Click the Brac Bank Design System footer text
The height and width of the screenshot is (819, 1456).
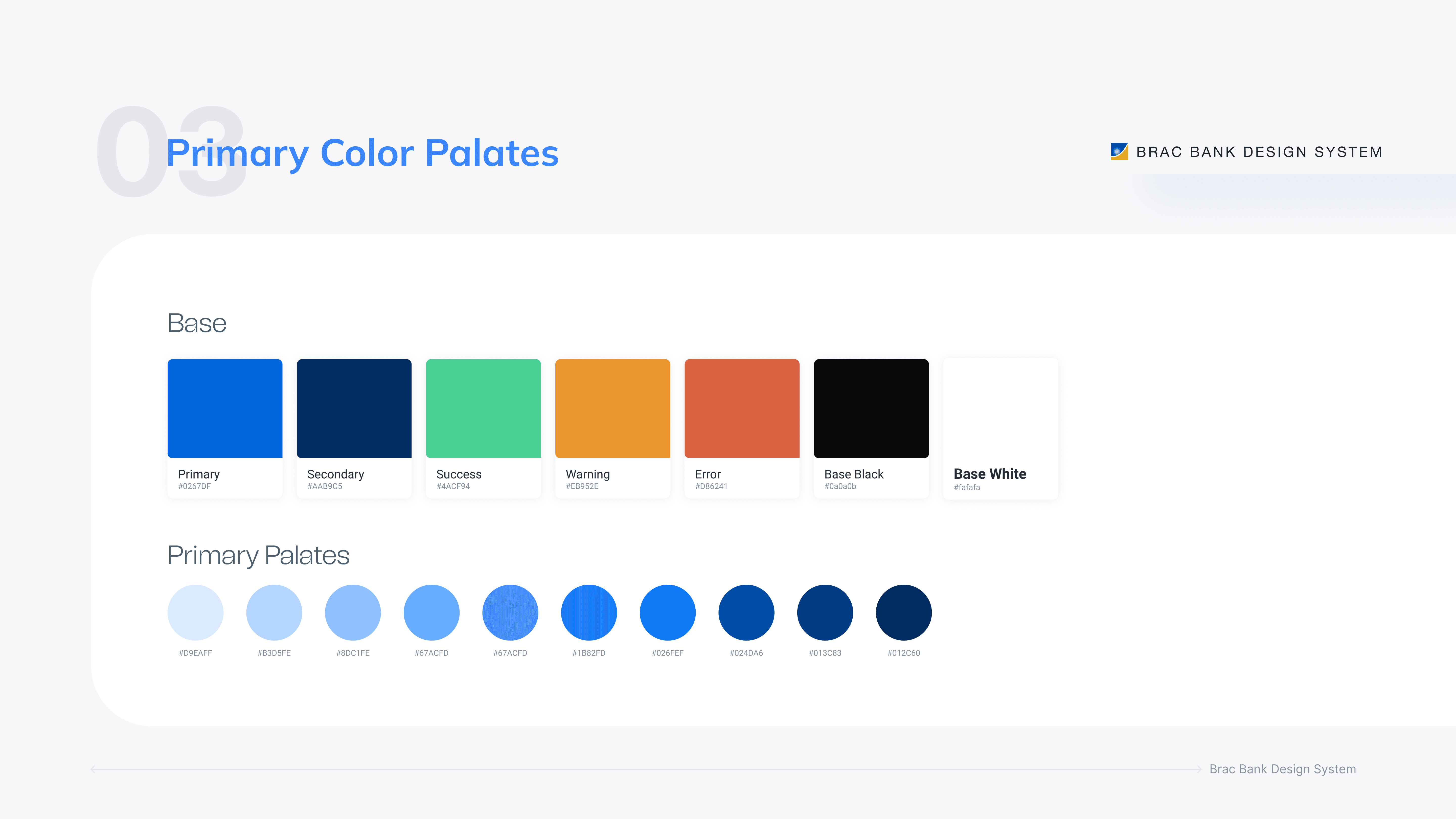click(x=1283, y=769)
